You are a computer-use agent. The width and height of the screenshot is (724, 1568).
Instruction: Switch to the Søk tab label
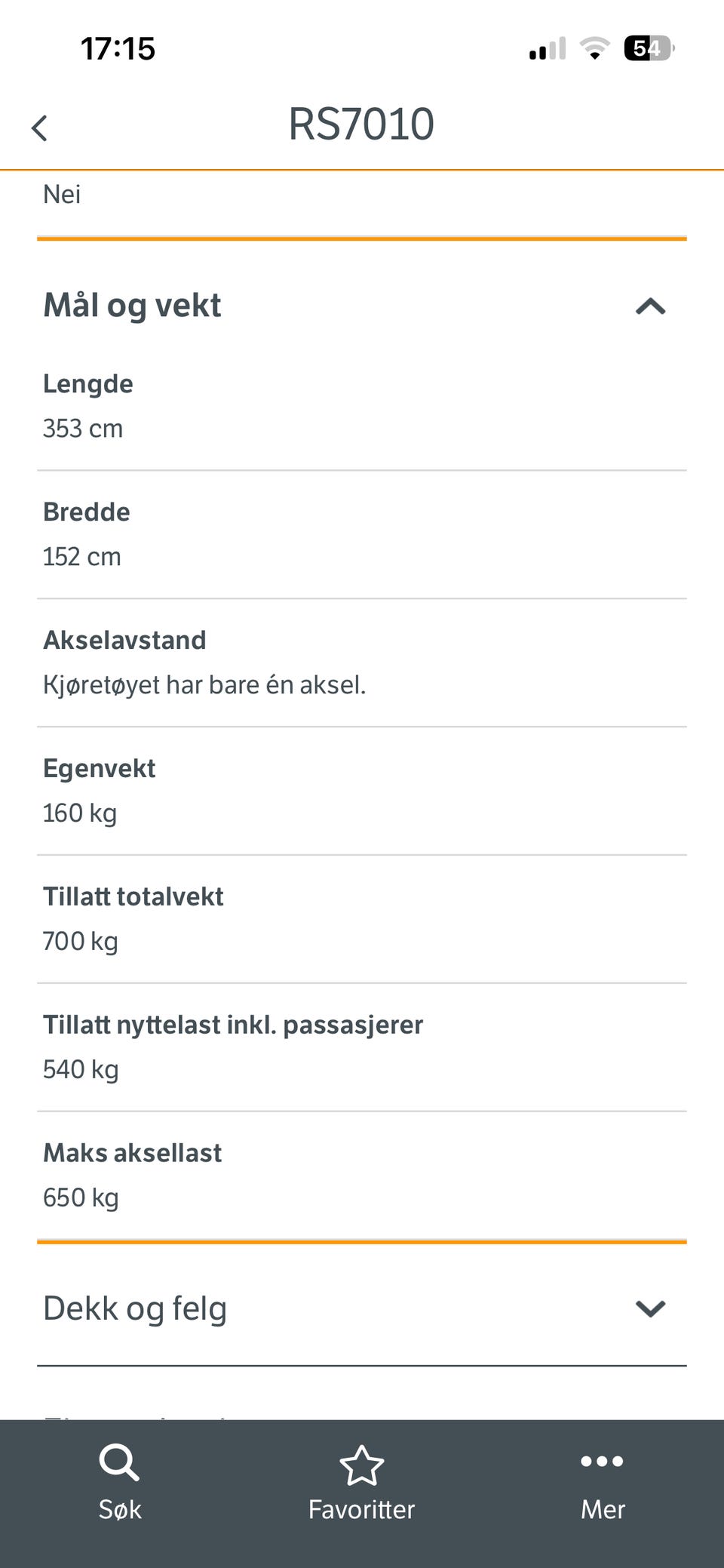click(120, 1509)
